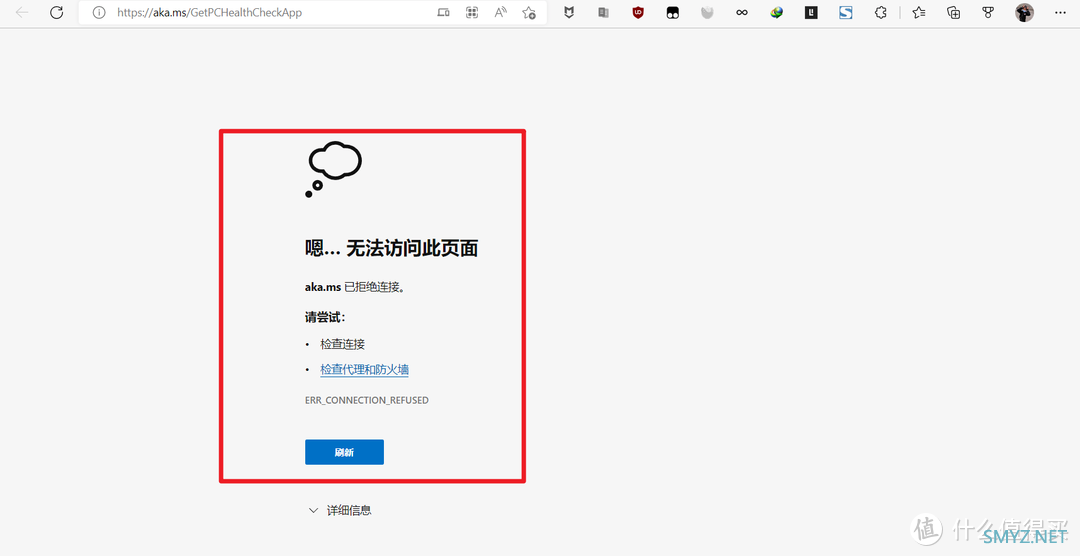Image resolution: width=1080 pixels, height=556 pixels.
Task: Click the aka.ms 已拒绝连接 message
Action: 355,287
